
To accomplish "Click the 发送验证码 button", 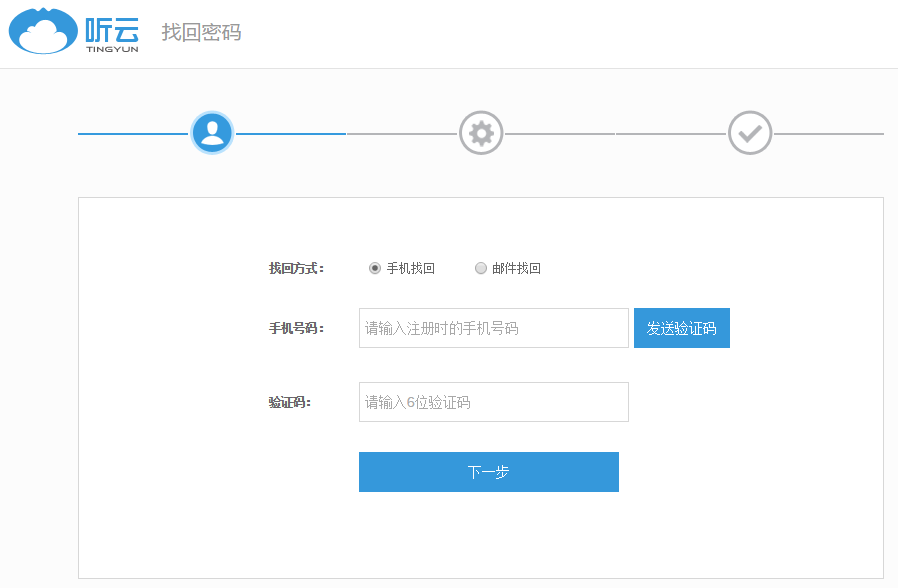I will click(682, 328).
